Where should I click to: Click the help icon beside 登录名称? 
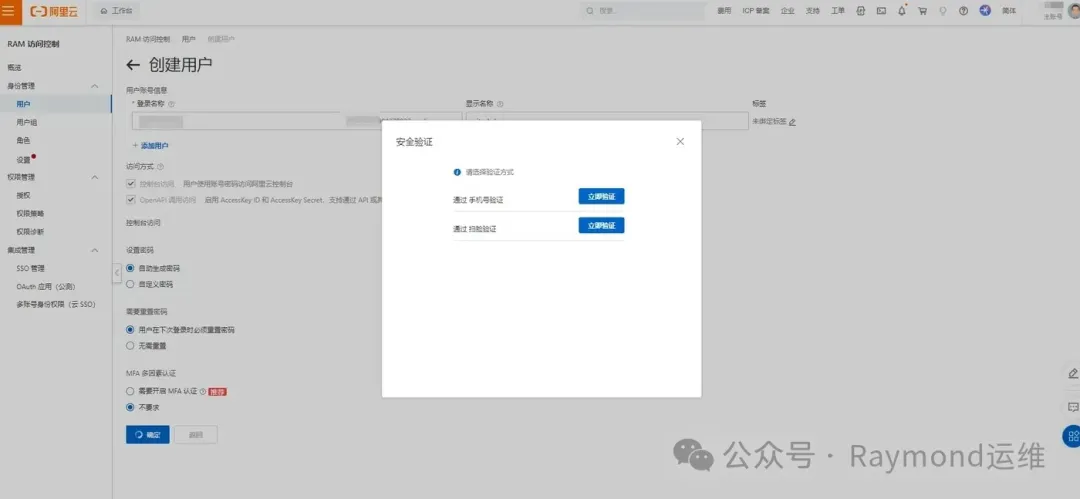172,104
